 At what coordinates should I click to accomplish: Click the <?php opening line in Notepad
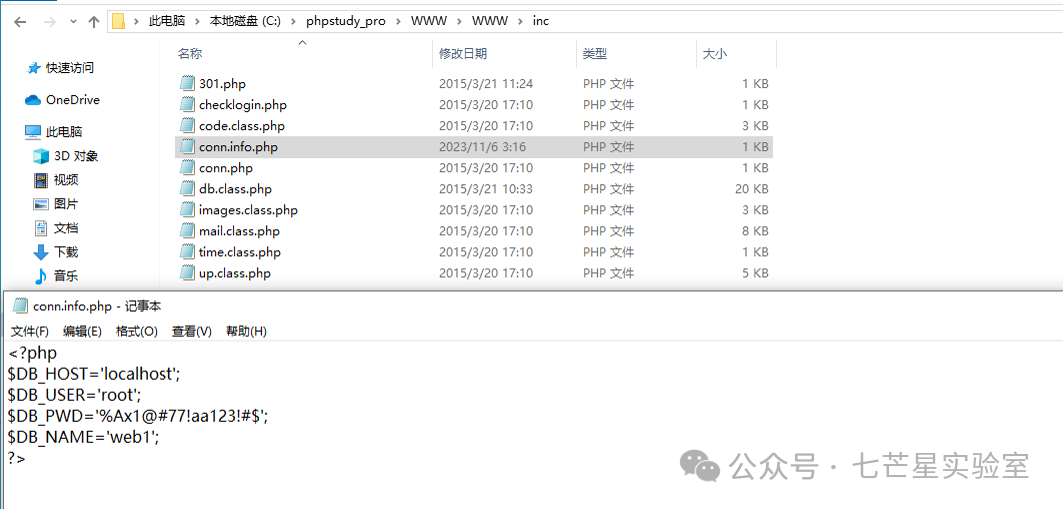tap(33, 353)
